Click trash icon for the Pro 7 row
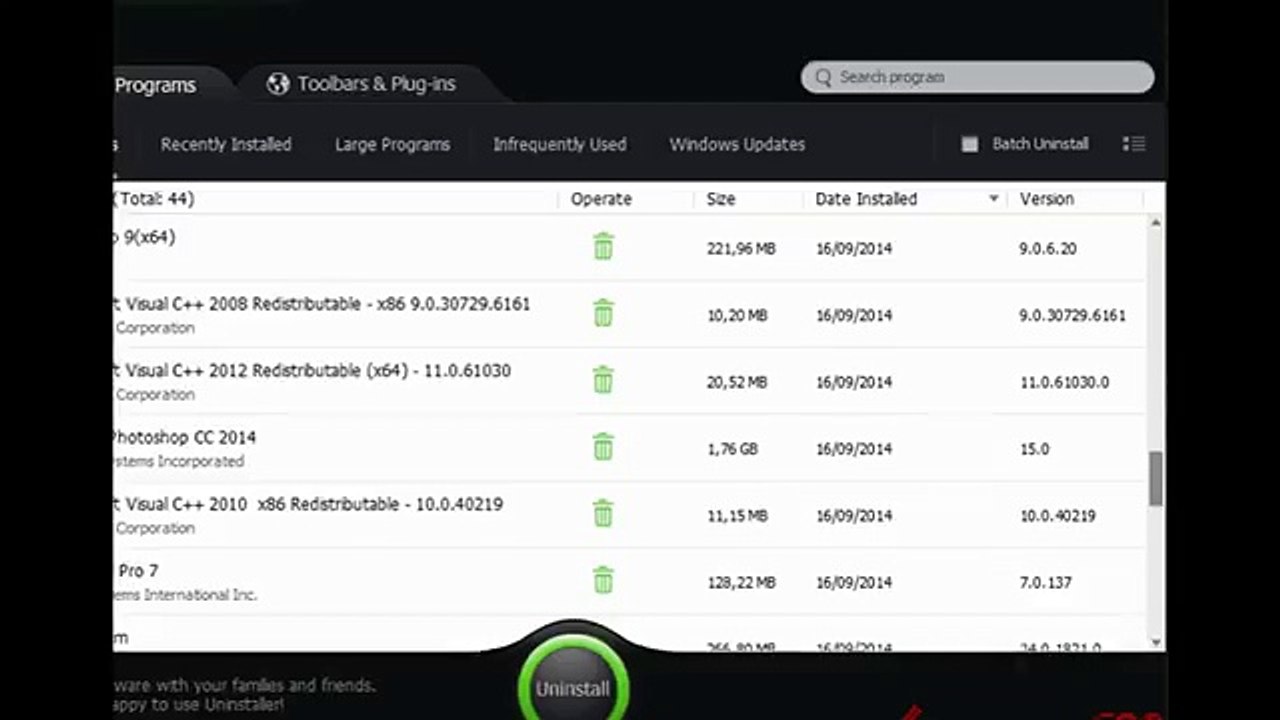Viewport: 1280px width, 720px height. coord(603,580)
